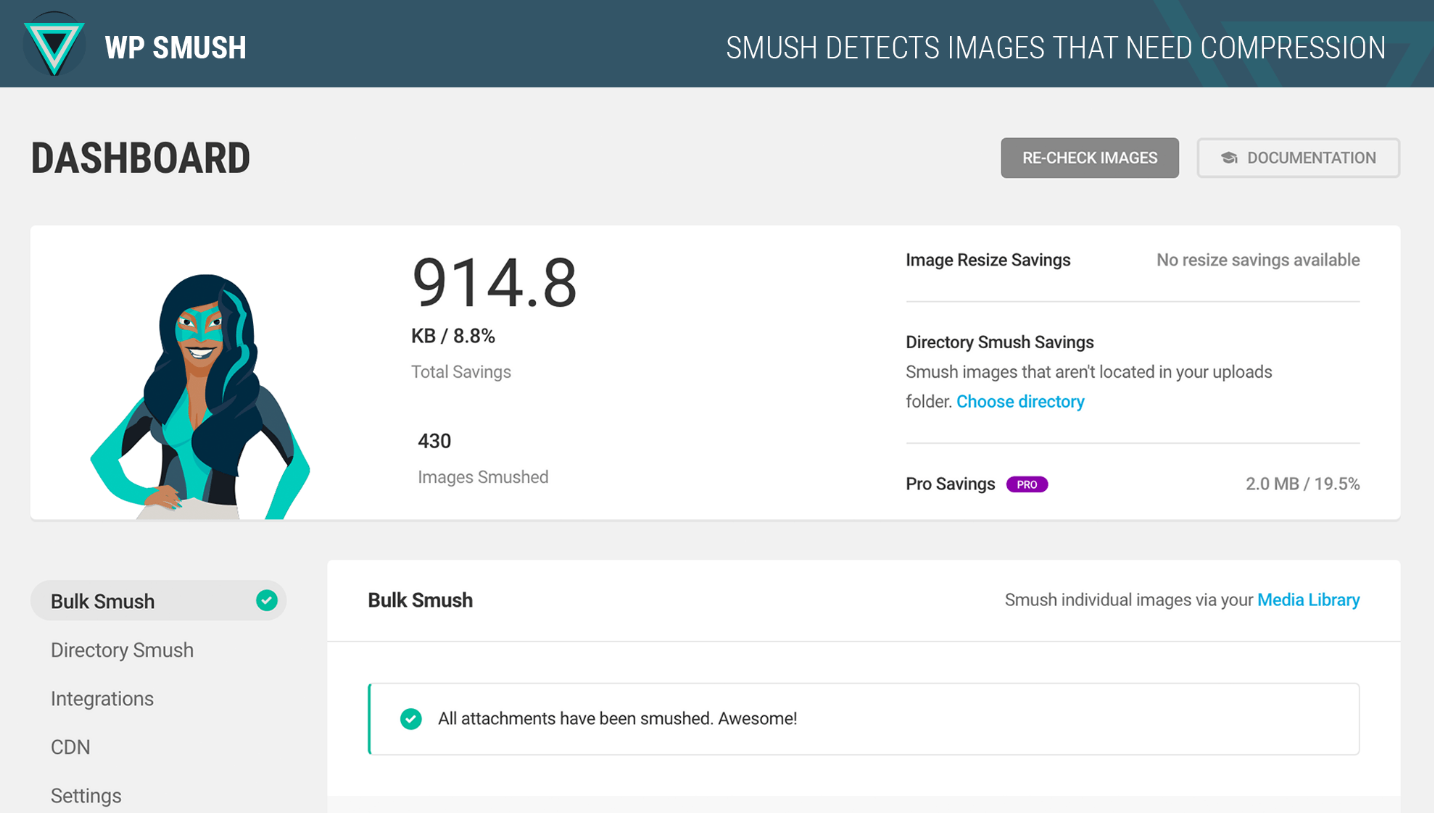Click the "All attachments have been smushed" notice text

pos(617,719)
